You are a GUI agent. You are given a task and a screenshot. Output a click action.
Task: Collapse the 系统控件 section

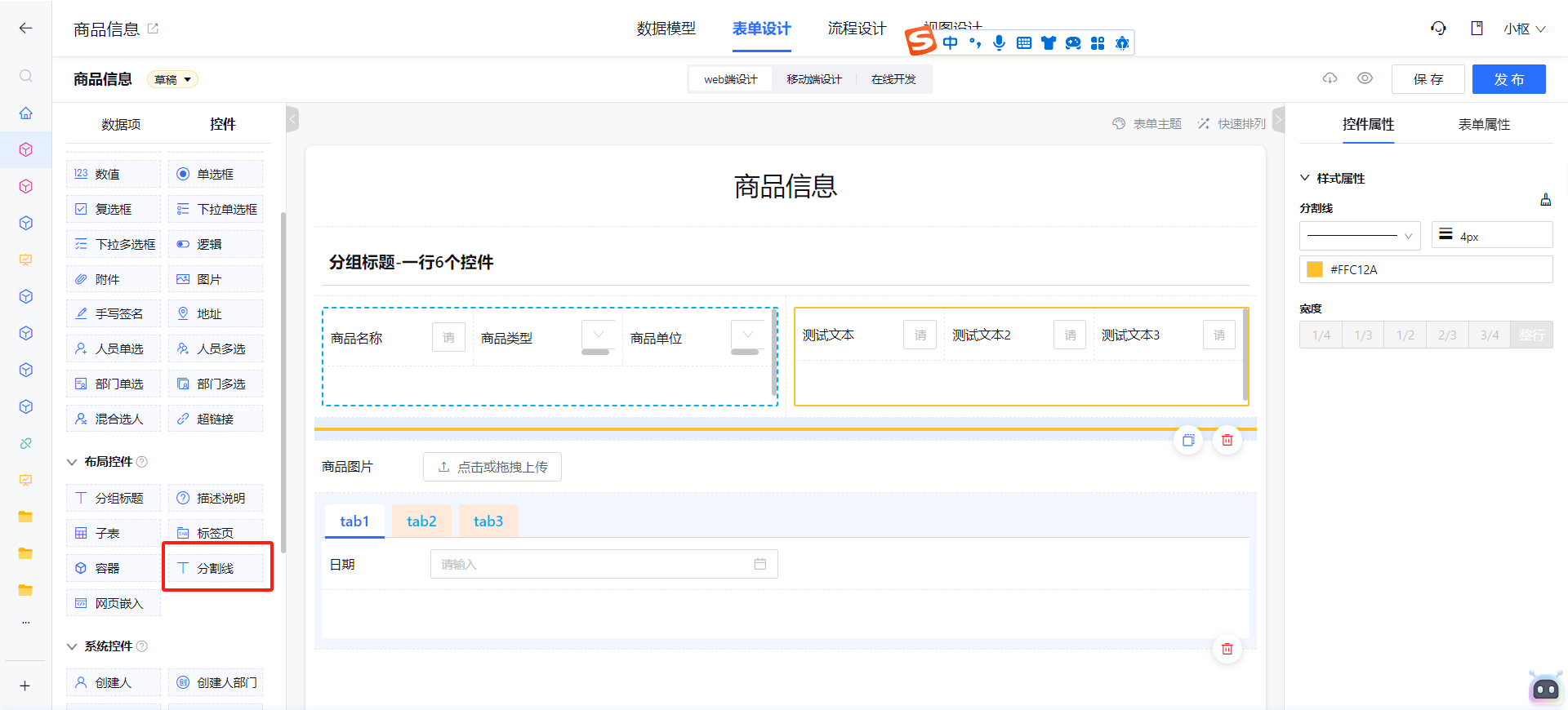pos(72,646)
